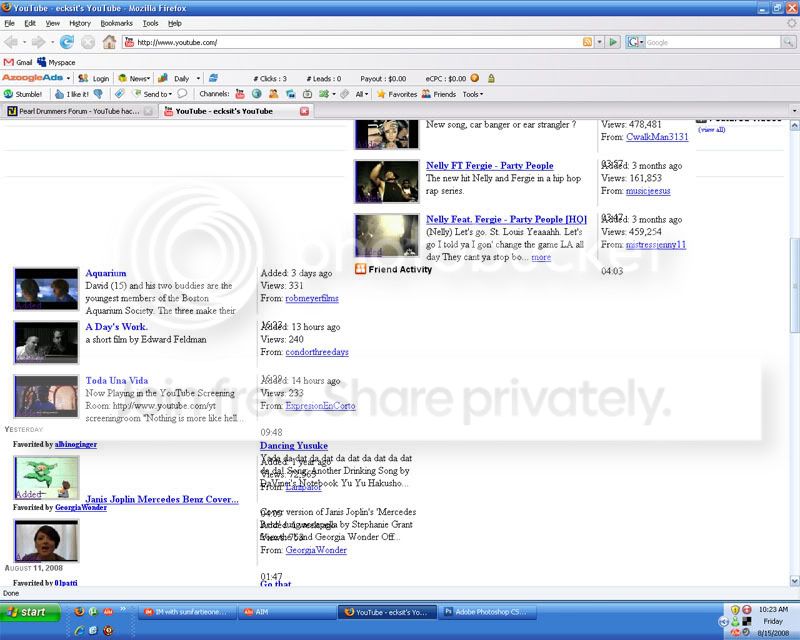
Task: Click the StumbleUpon tag icon
Action: (119, 94)
